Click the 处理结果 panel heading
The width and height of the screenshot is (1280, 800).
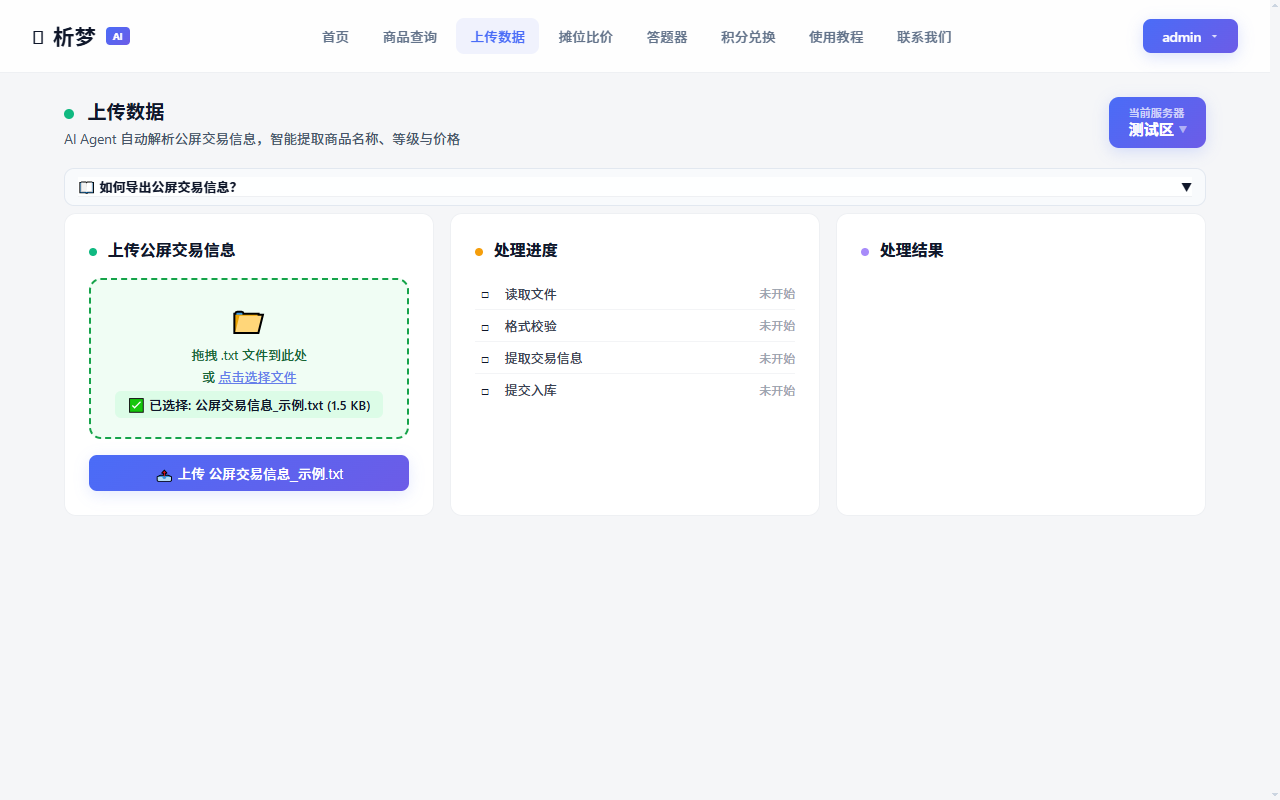pos(912,250)
